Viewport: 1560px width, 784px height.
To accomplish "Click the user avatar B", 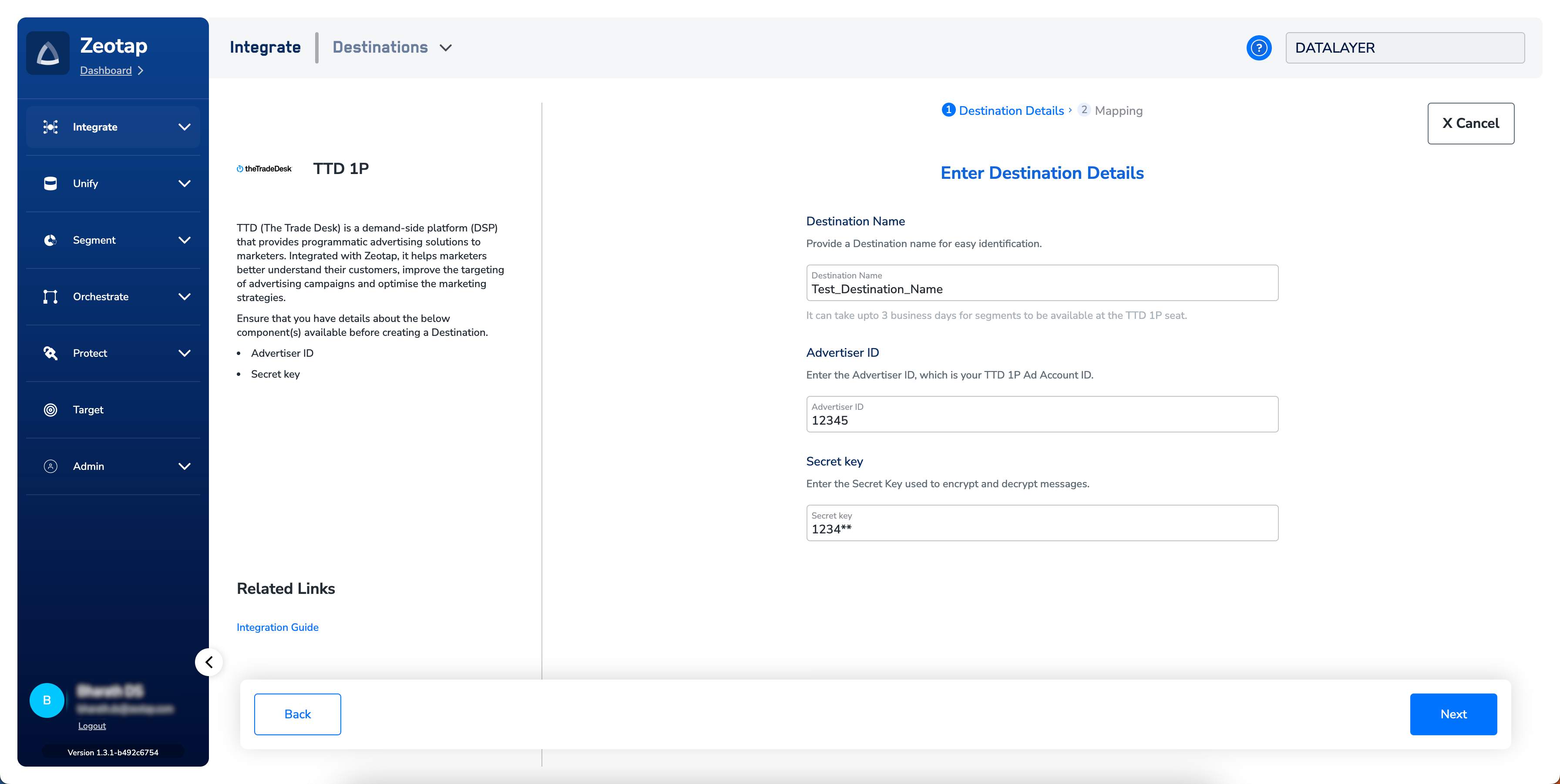I will (x=47, y=700).
